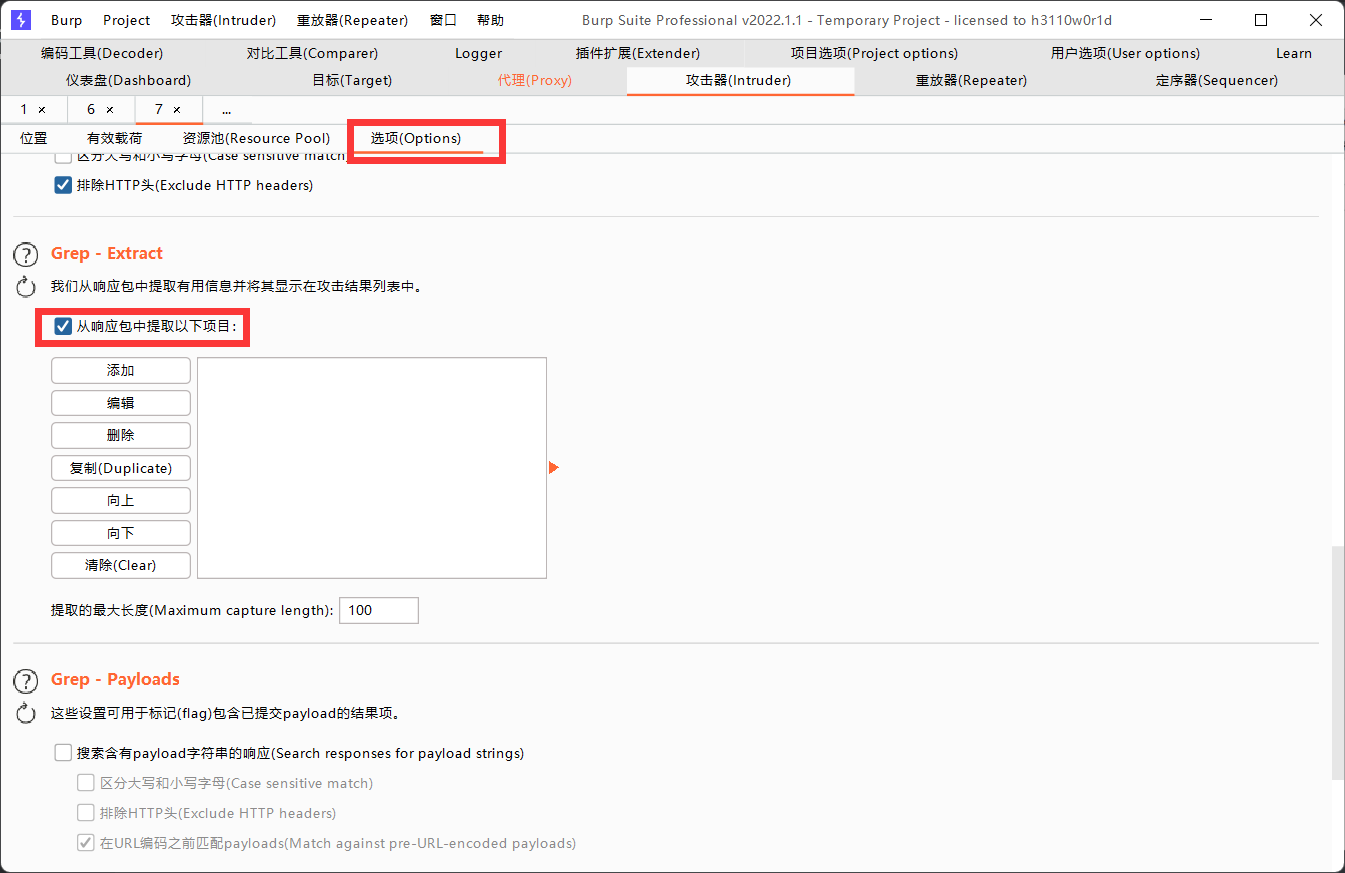Toggle extract items from response checkbox
The height and width of the screenshot is (873, 1345).
tap(63, 326)
